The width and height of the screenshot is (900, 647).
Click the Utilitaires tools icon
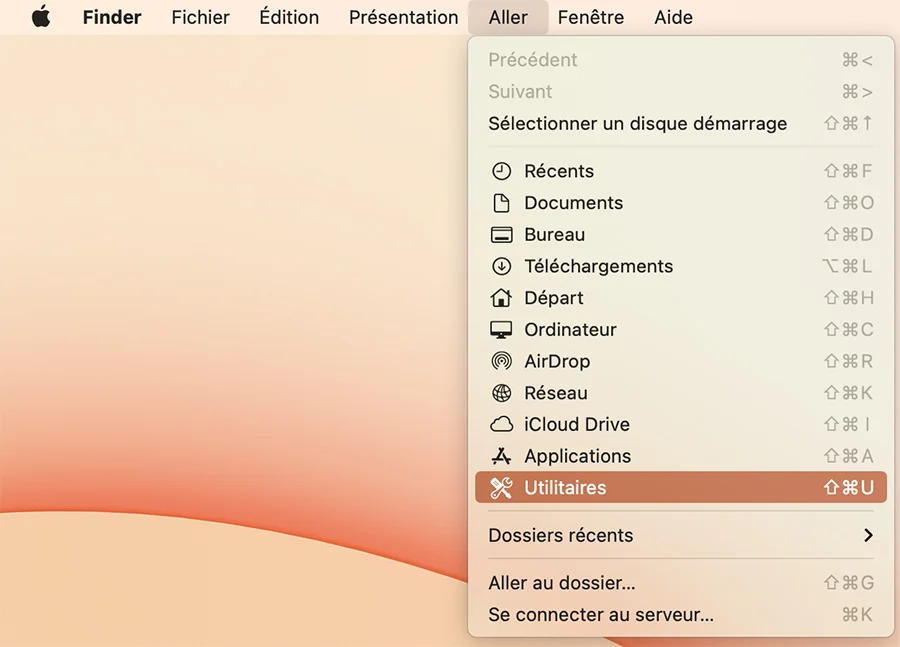coord(502,488)
